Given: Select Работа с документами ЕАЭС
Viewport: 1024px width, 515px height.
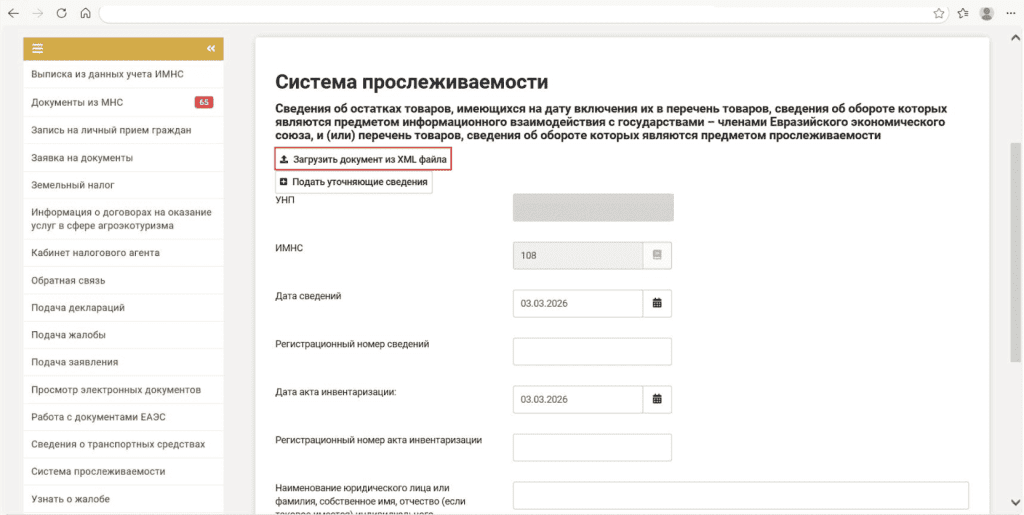Looking at the screenshot, I should click(x=123, y=416).
